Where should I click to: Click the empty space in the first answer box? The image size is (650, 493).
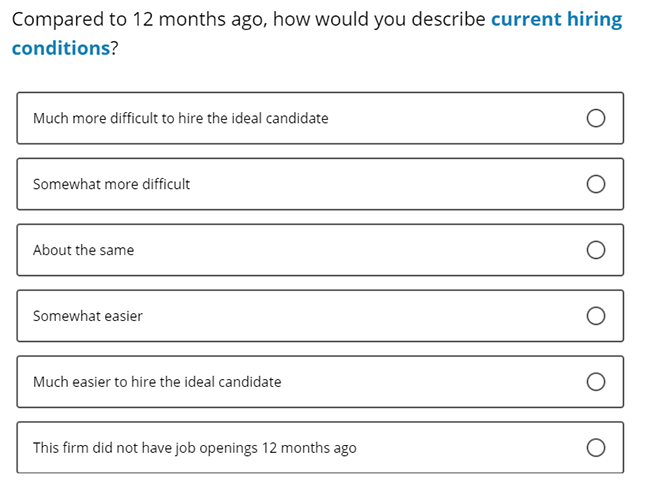pyautogui.click(x=456, y=118)
